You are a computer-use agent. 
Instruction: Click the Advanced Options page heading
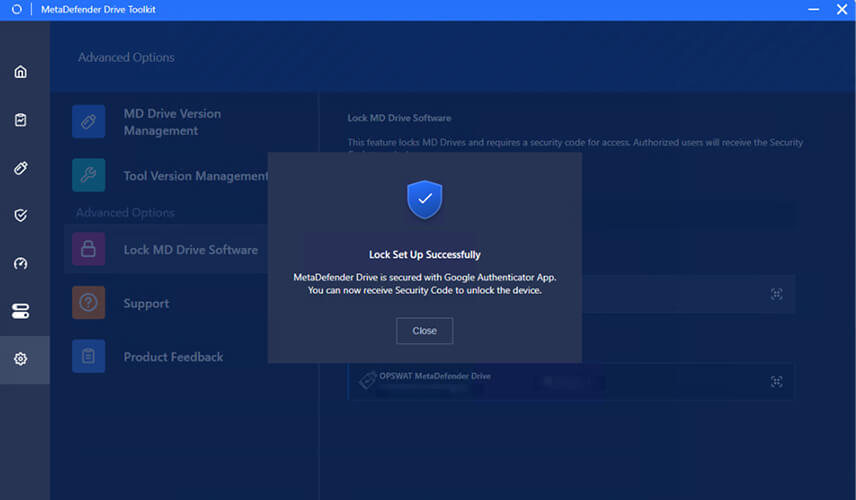126,57
